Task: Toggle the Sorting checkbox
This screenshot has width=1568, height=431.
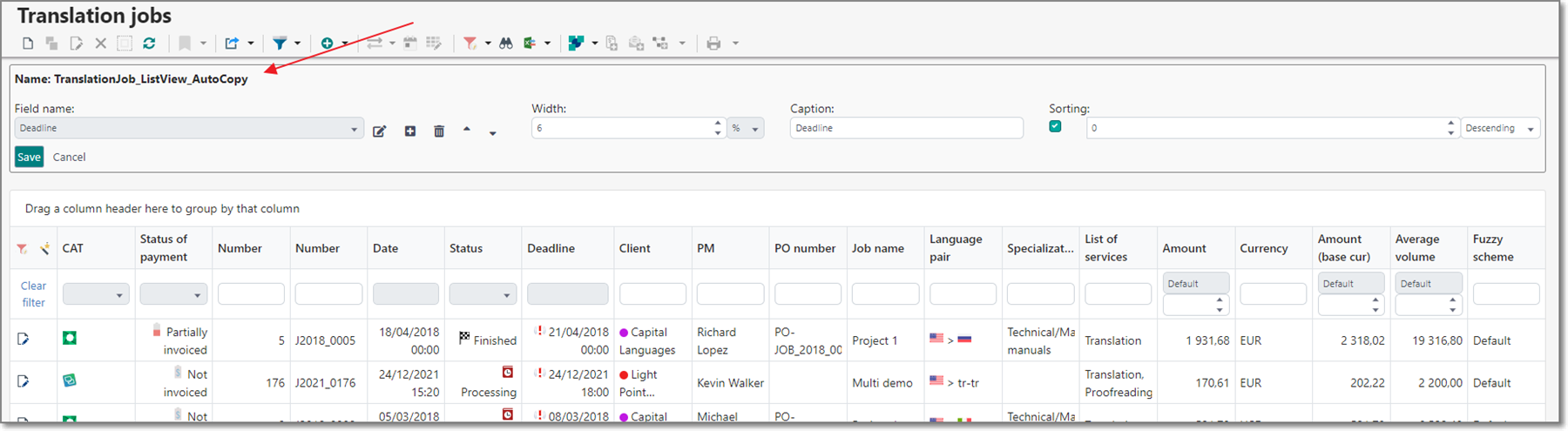Action: click(x=1055, y=126)
